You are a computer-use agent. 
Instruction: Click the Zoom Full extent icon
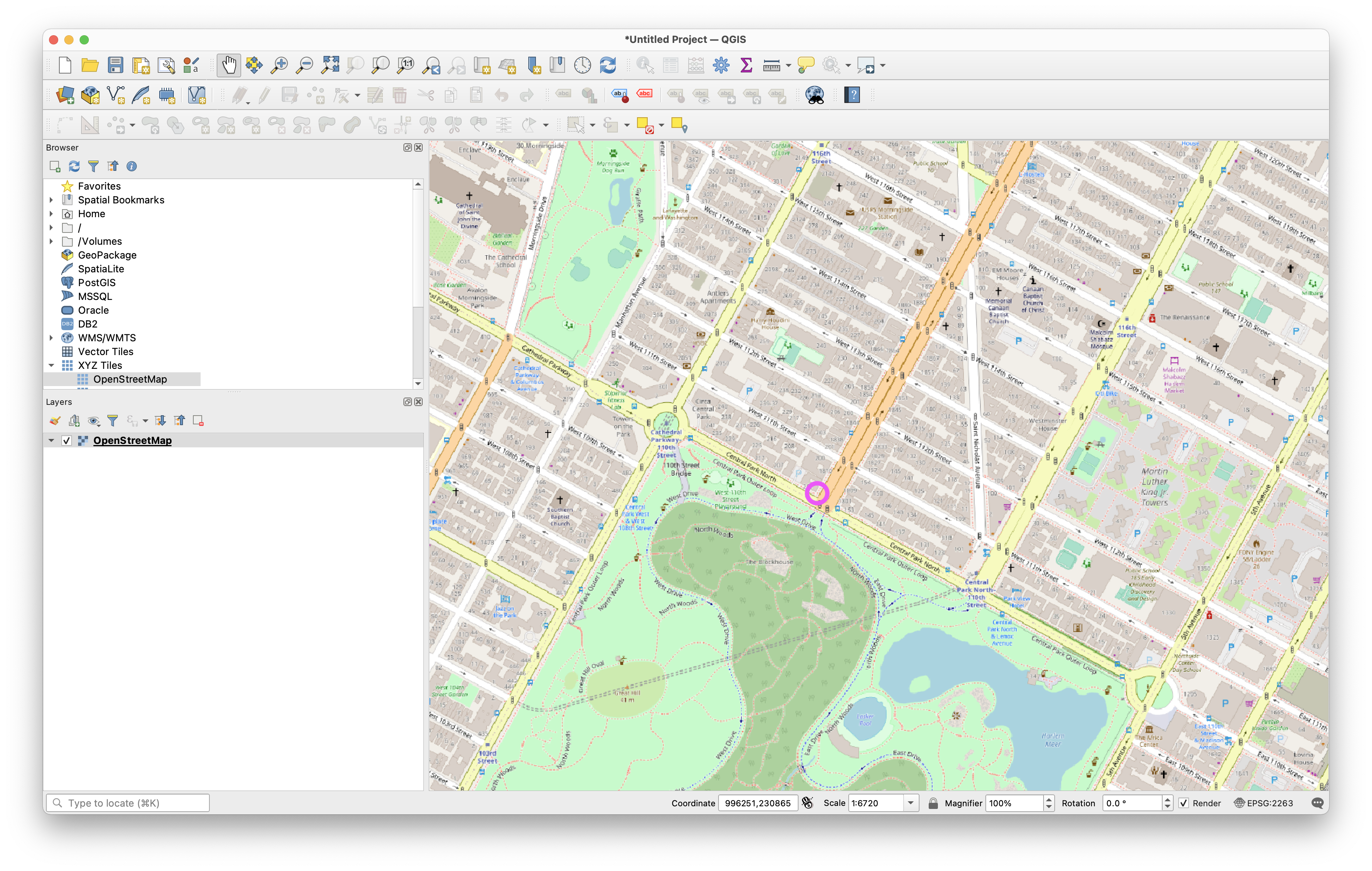pyautogui.click(x=330, y=65)
